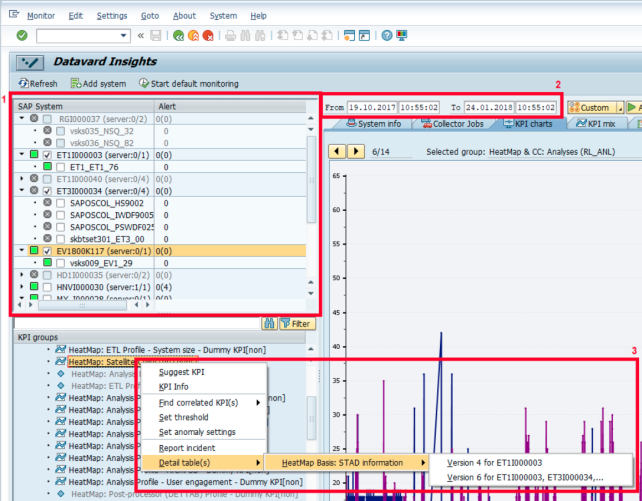This screenshot has width=642, height=501.
Task: Click the Save diskette icon
Action: coord(156,36)
